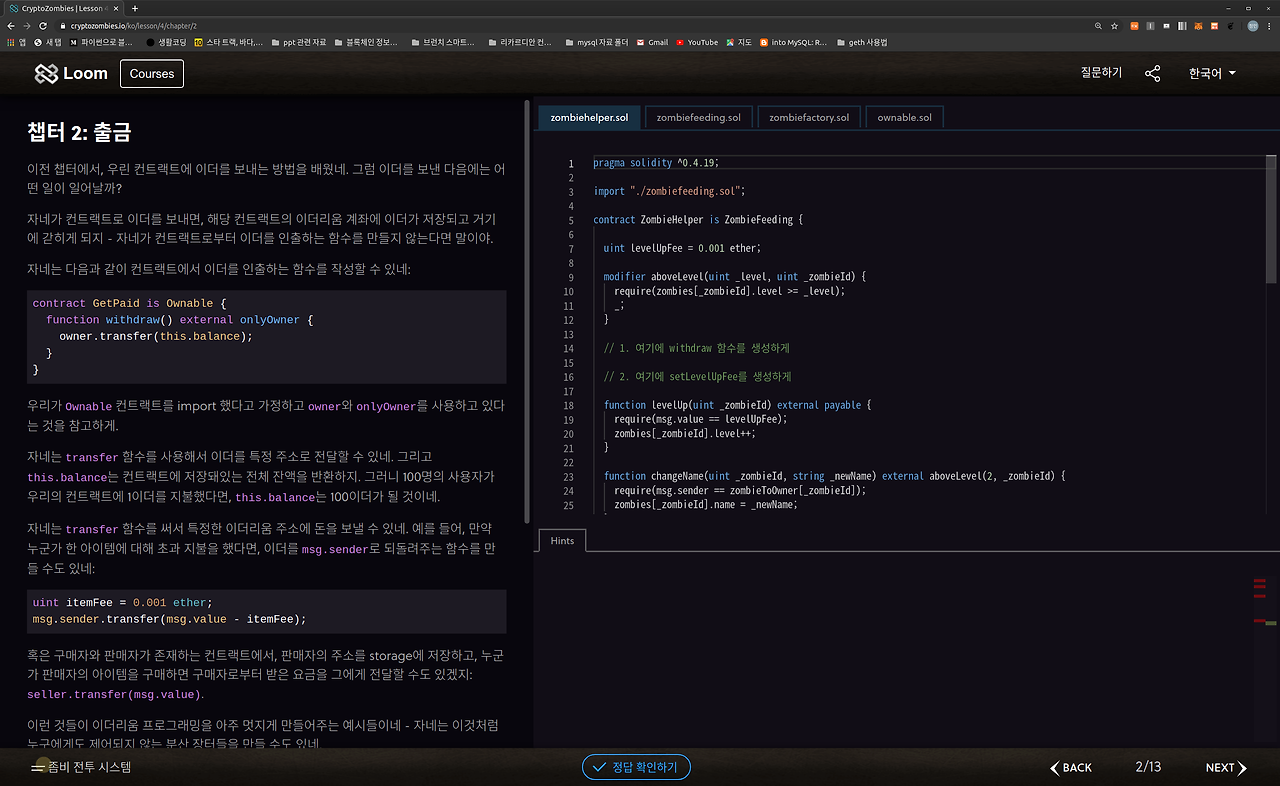Click the zoom magnifier icon in address bar

[x=1099, y=25]
